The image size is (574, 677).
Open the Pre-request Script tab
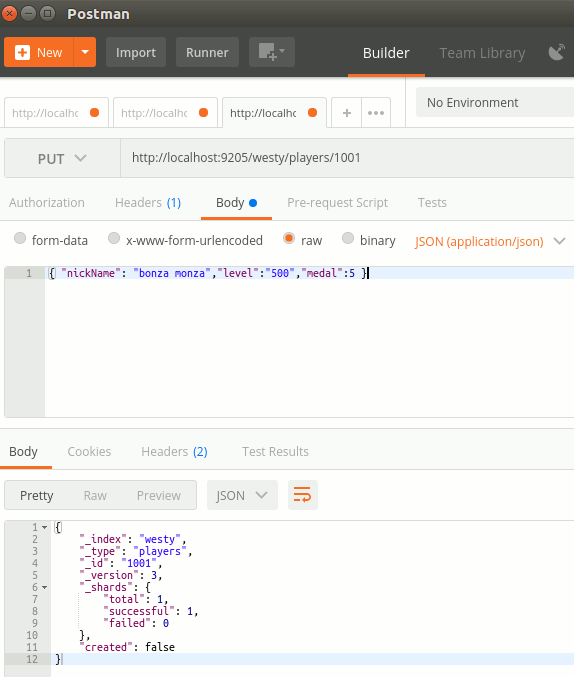click(337, 202)
